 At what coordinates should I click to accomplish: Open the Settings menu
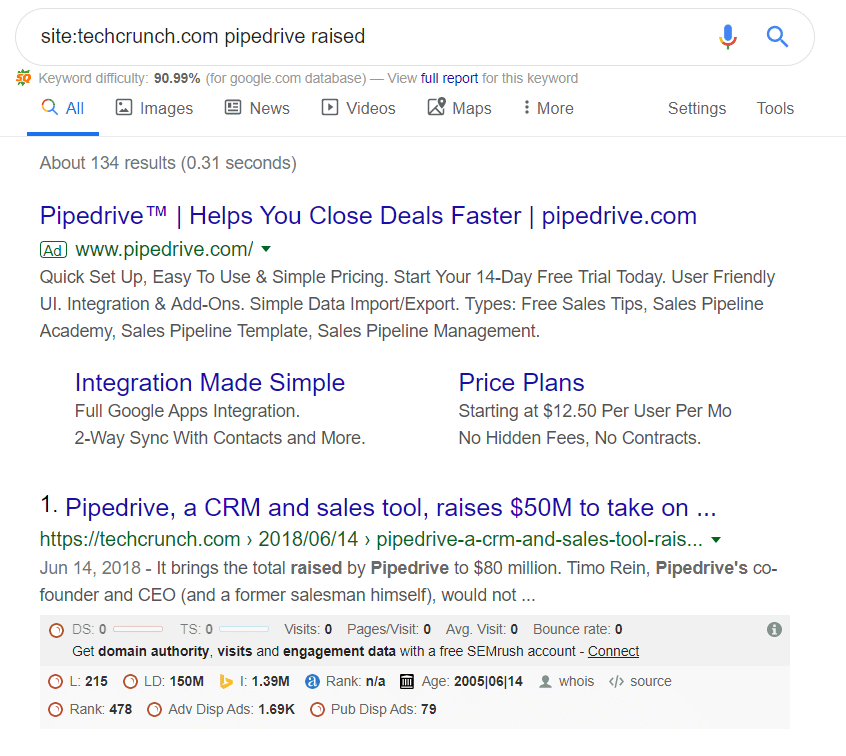[697, 108]
